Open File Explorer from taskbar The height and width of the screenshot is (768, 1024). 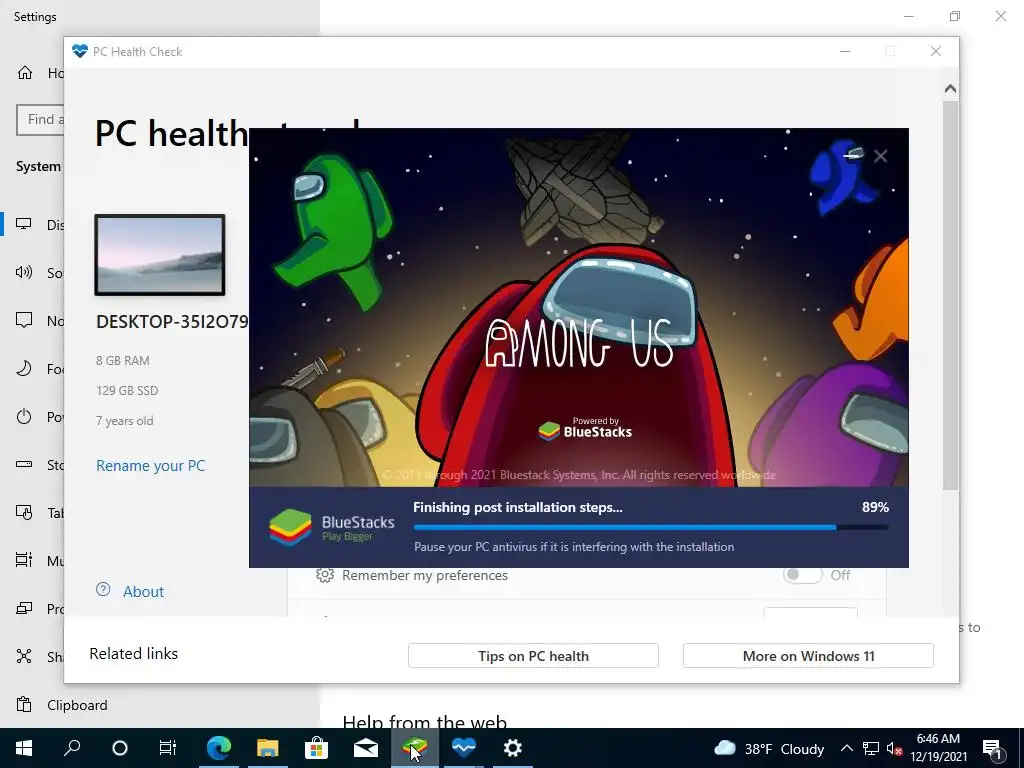pos(268,748)
